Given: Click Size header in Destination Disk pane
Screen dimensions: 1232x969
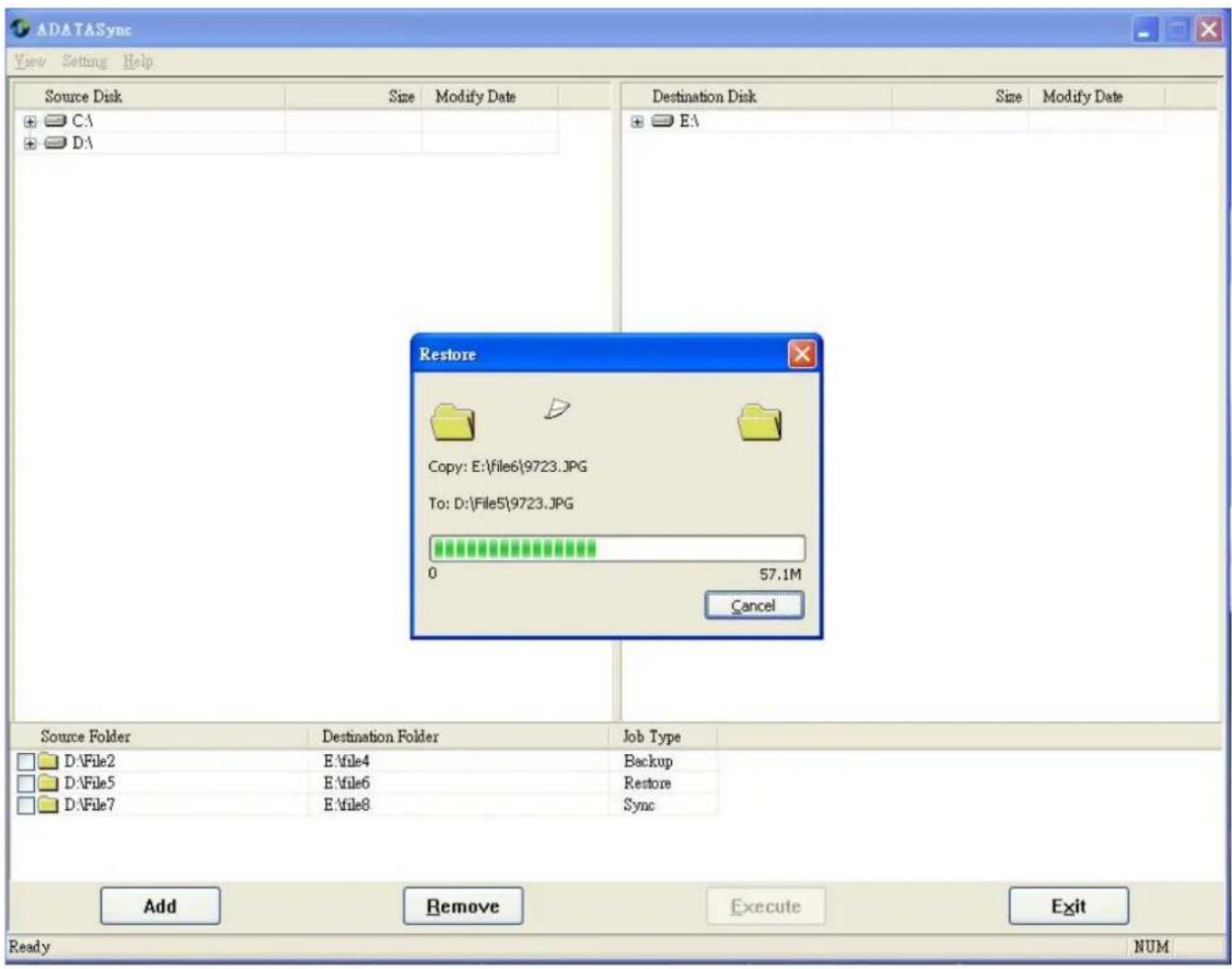Looking at the screenshot, I should tap(961, 96).
